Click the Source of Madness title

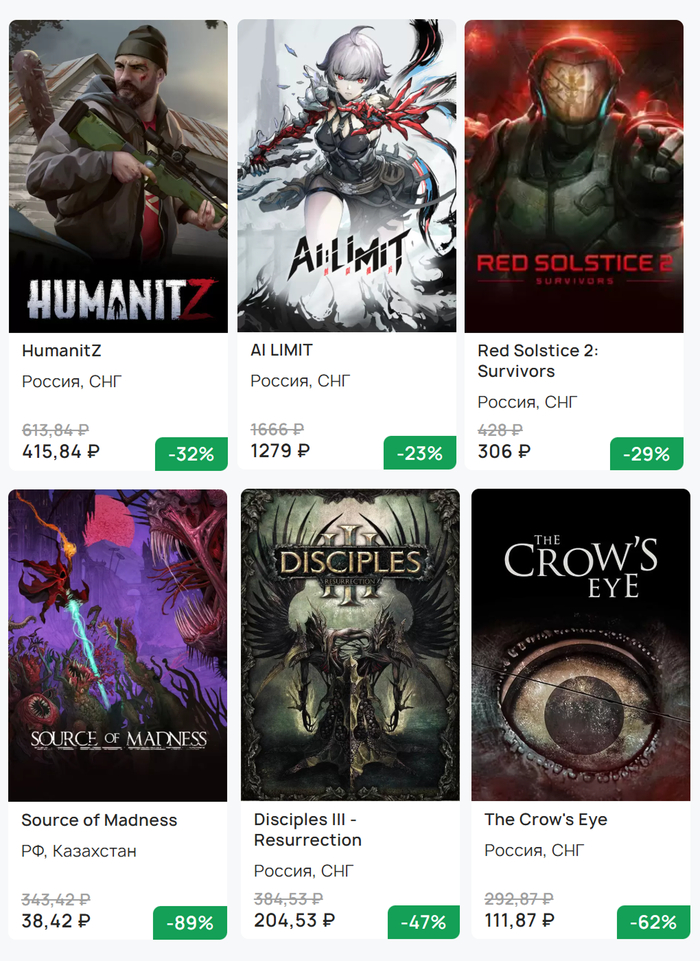click(x=99, y=820)
